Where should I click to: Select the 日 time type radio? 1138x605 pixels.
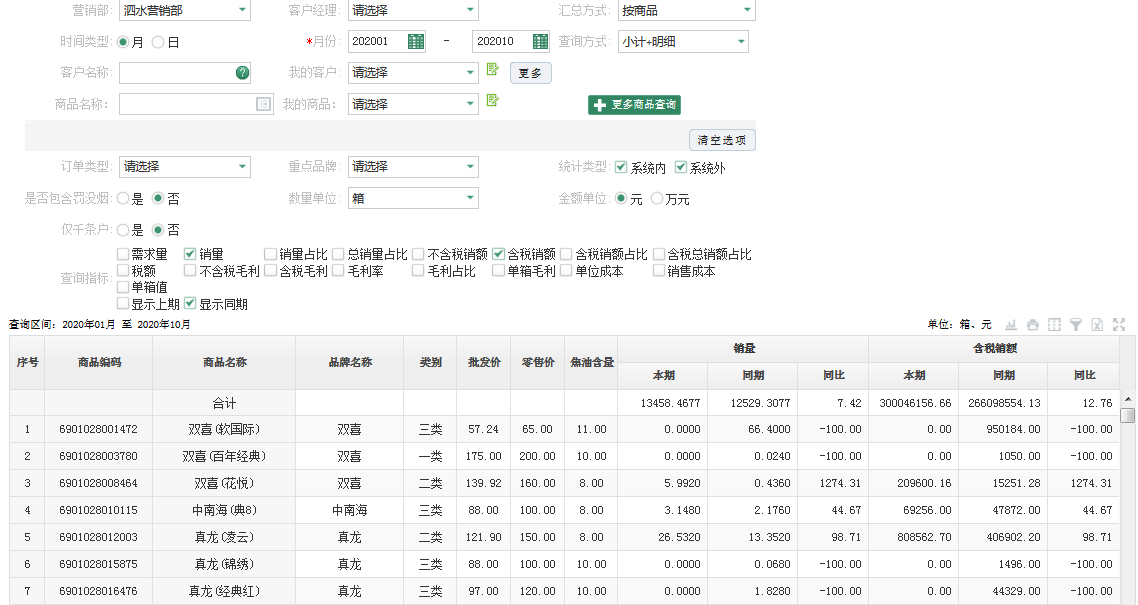tap(158, 42)
